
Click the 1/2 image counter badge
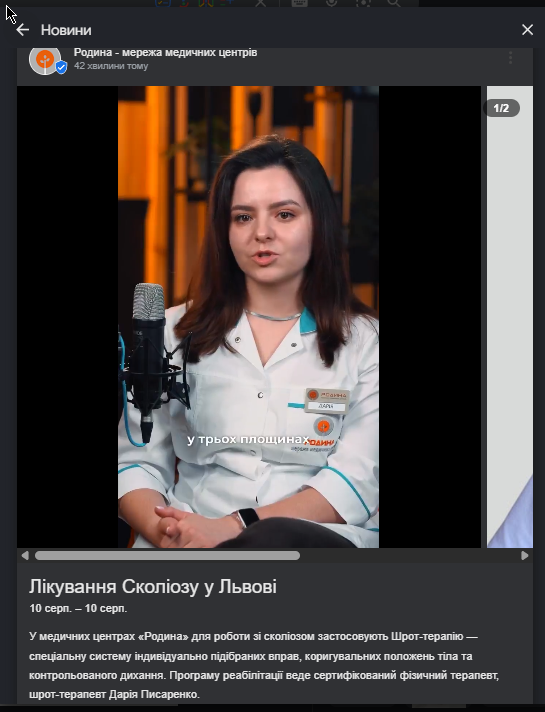pyautogui.click(x=501, y=108)
